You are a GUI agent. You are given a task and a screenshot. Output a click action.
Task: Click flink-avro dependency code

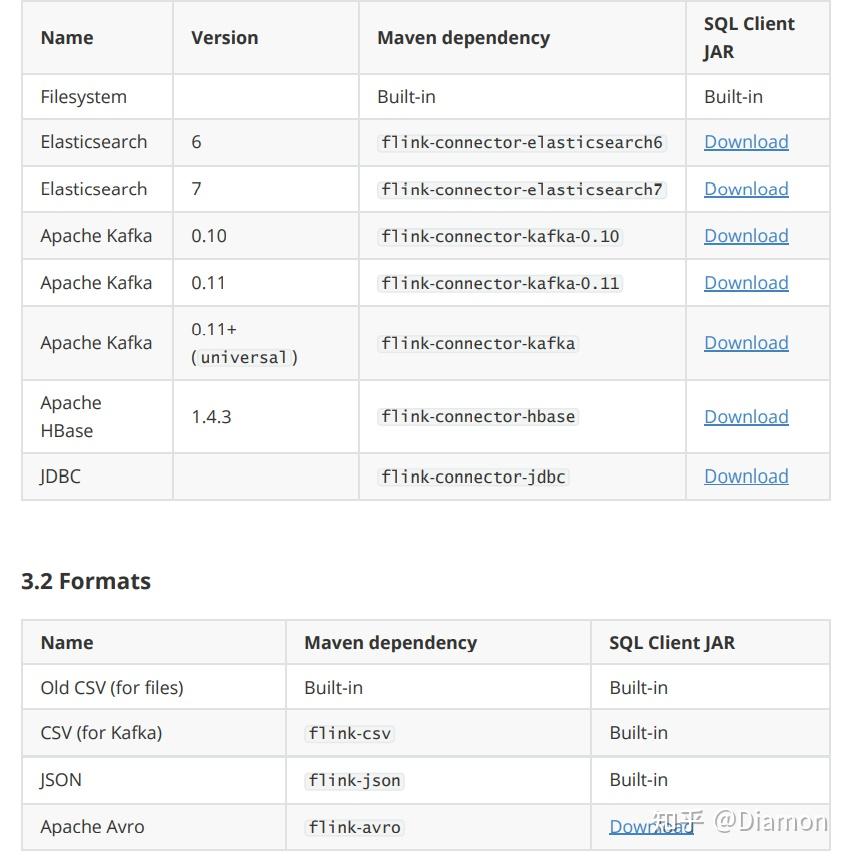click(354, 828)
